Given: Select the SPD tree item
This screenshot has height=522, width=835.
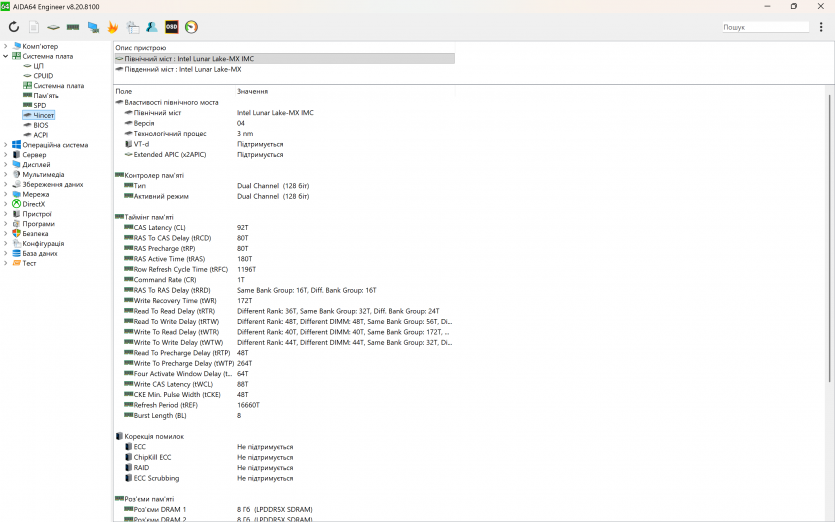Looking at the screenshot, I should point(39,105).
